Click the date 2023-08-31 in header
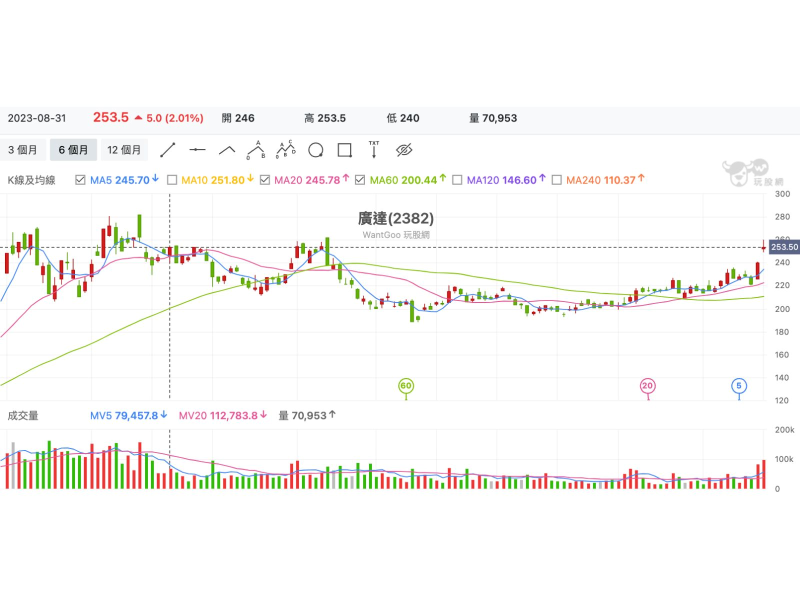 (x=37, y=118)
